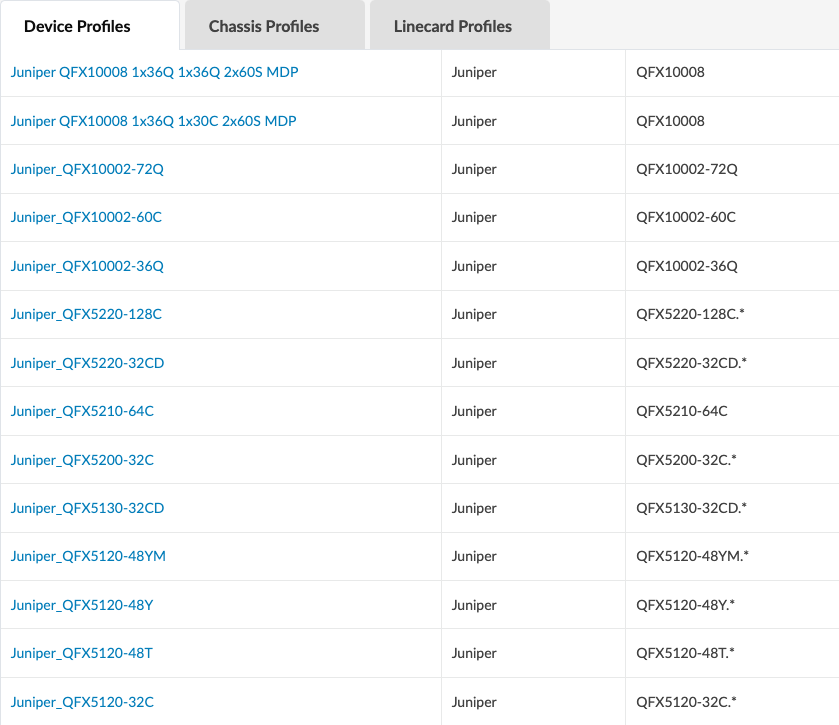Open the Juniper_QFX10002-60C device profile
Image resolution: width=839 pixels, height=725 pixels.
point(86,217)
